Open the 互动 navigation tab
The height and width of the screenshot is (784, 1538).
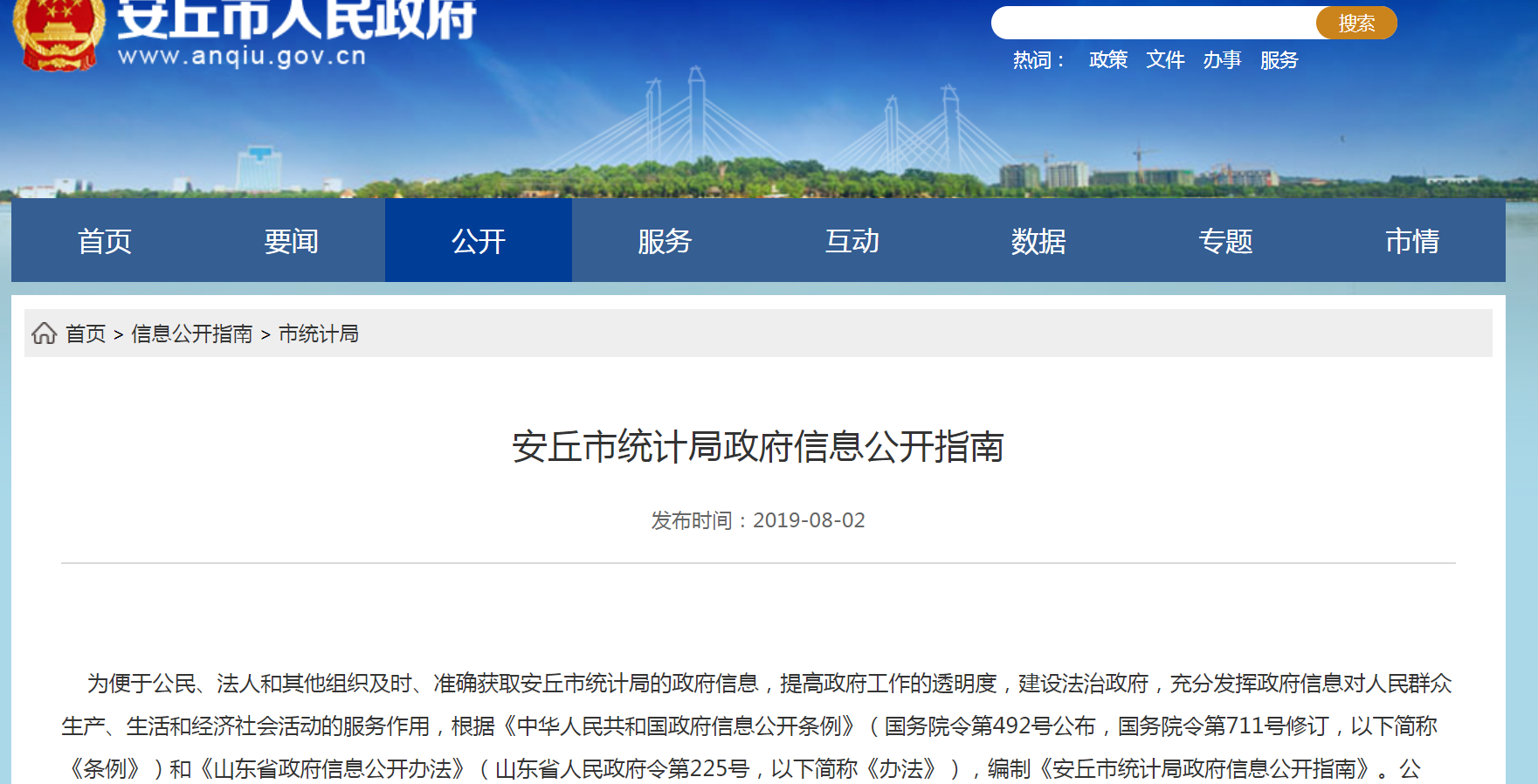(x=852, y=240)
